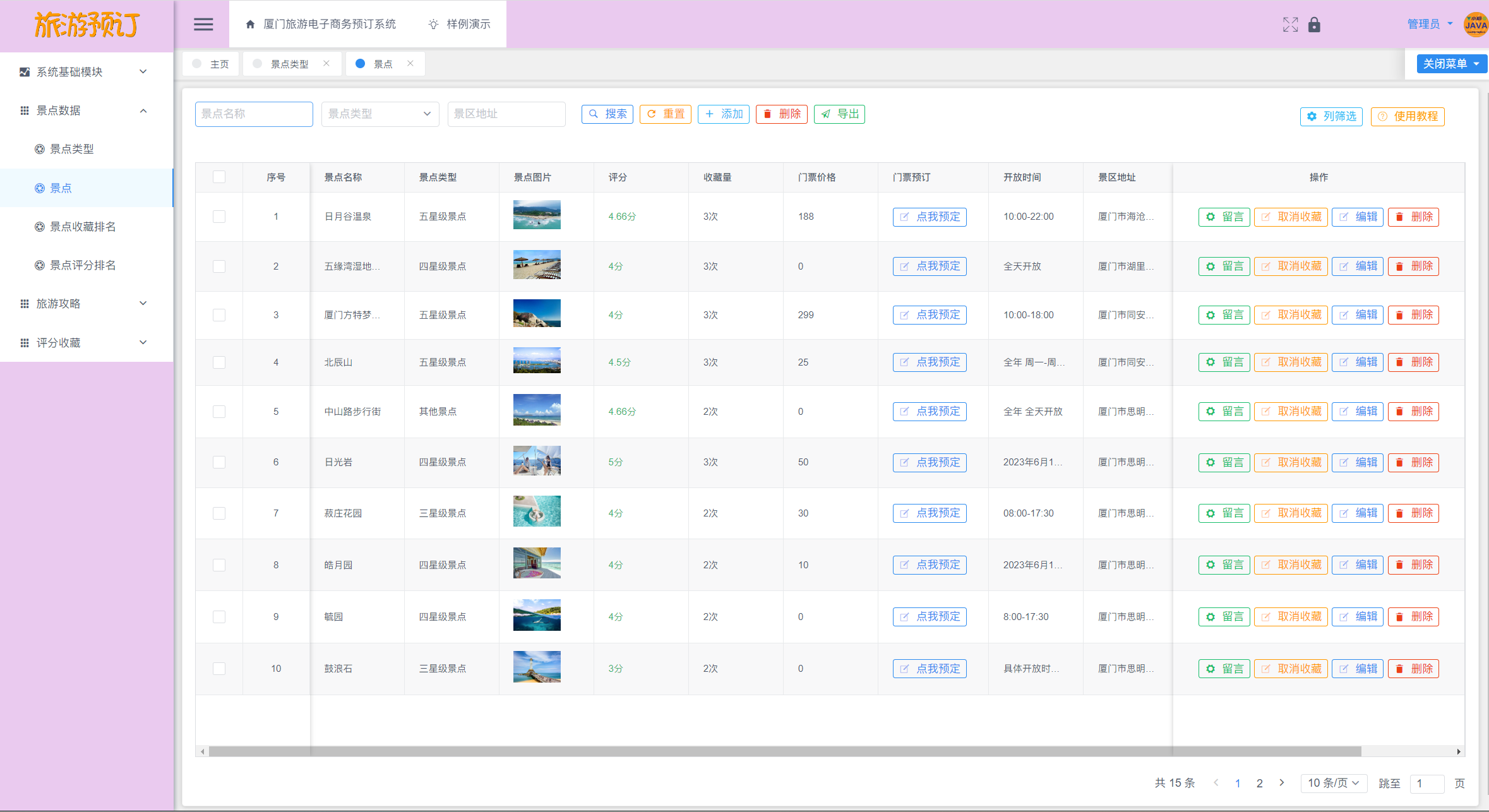Screen dimensions: 1489x812
Task: Open the 景点类型 filter dropdown
Action: pyautogui.click(x=380, y=114)
